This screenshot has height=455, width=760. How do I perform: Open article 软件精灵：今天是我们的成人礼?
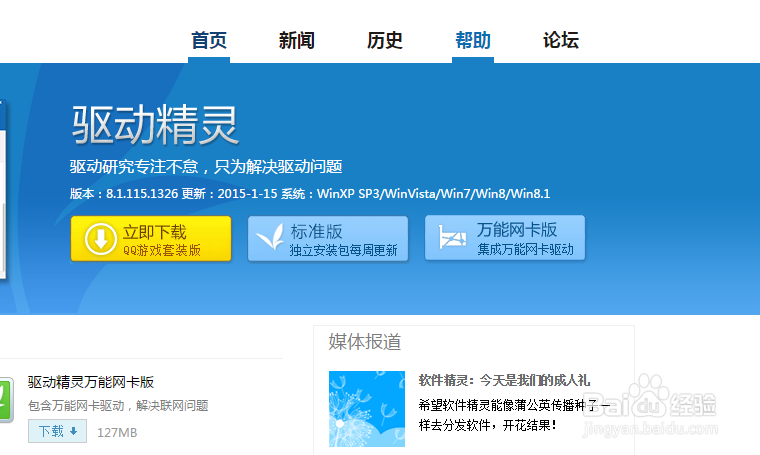click(x=504, y=380)
